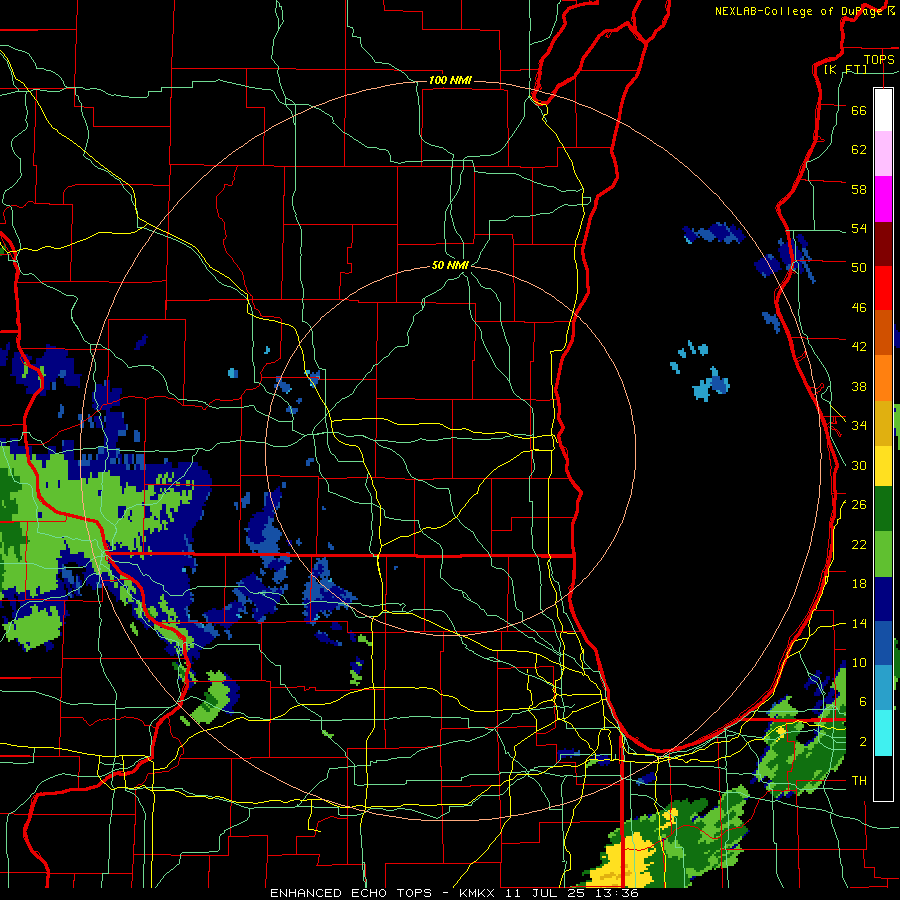Click the legend scale value 2
900x900 pixels.
[x=862, y=742]
